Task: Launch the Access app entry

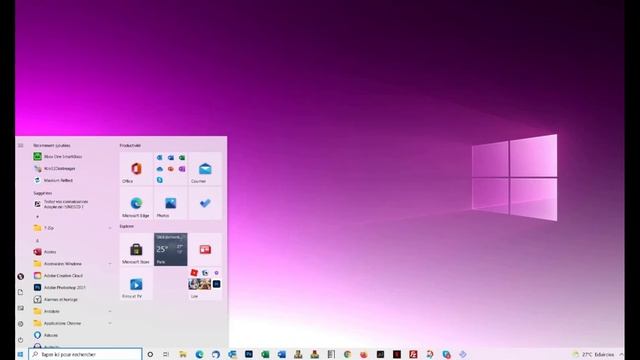Action: (x=73, y=252)
